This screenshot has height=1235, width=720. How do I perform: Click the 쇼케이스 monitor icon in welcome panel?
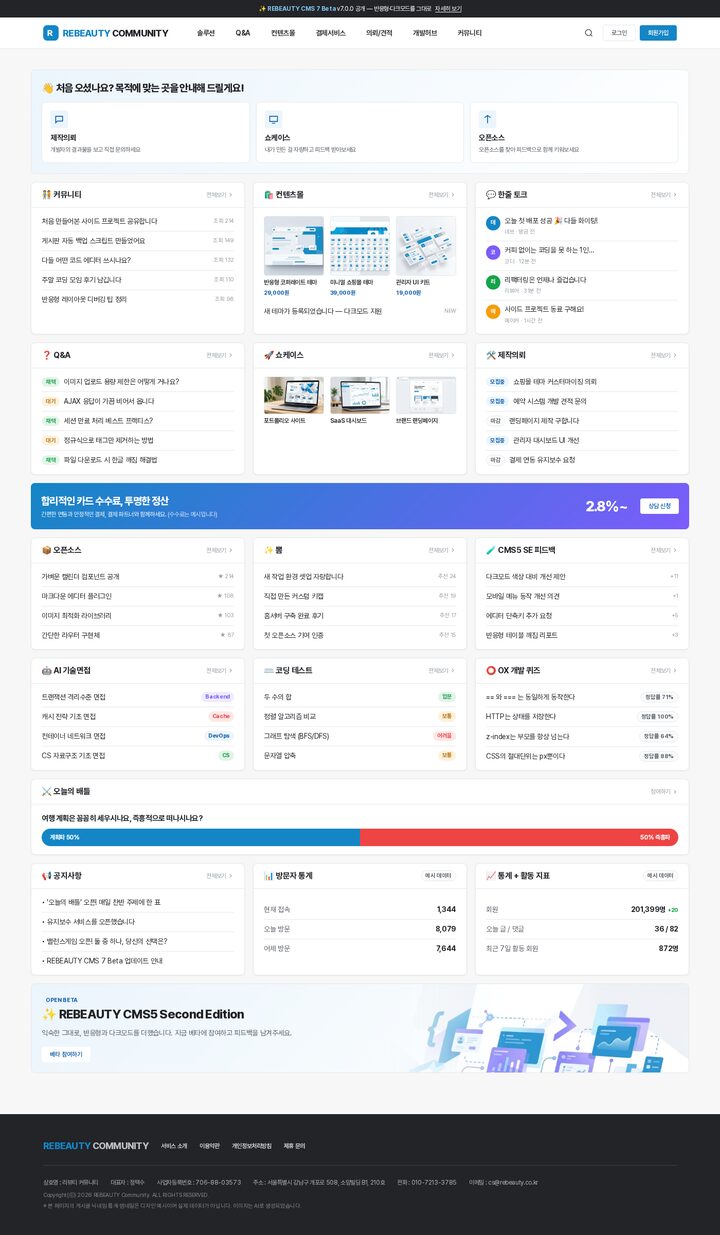273,118
